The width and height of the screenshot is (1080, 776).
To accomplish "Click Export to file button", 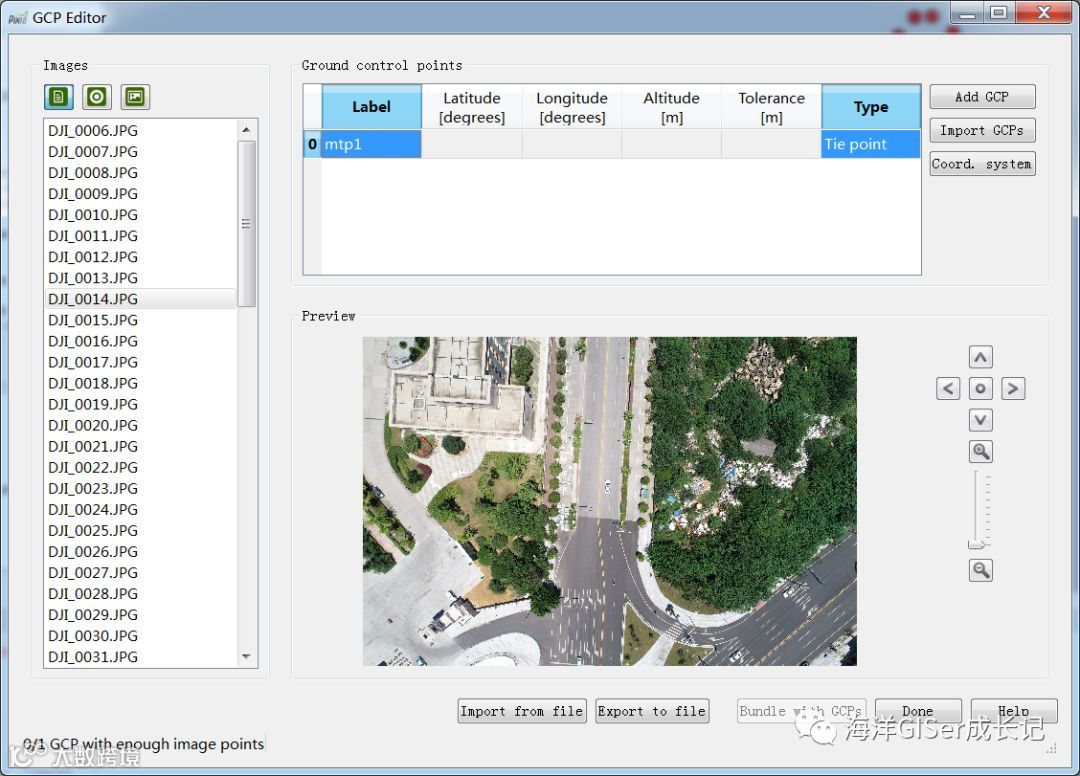I will point(652,711).
